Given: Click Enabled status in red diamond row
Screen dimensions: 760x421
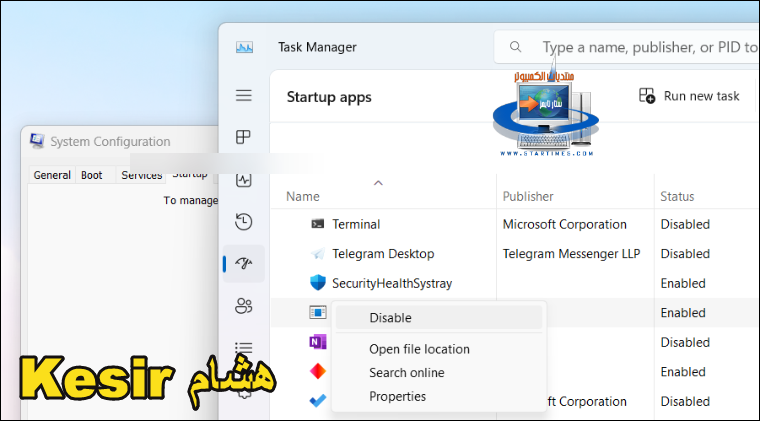Looking at the screenshot, I should 683,372.
